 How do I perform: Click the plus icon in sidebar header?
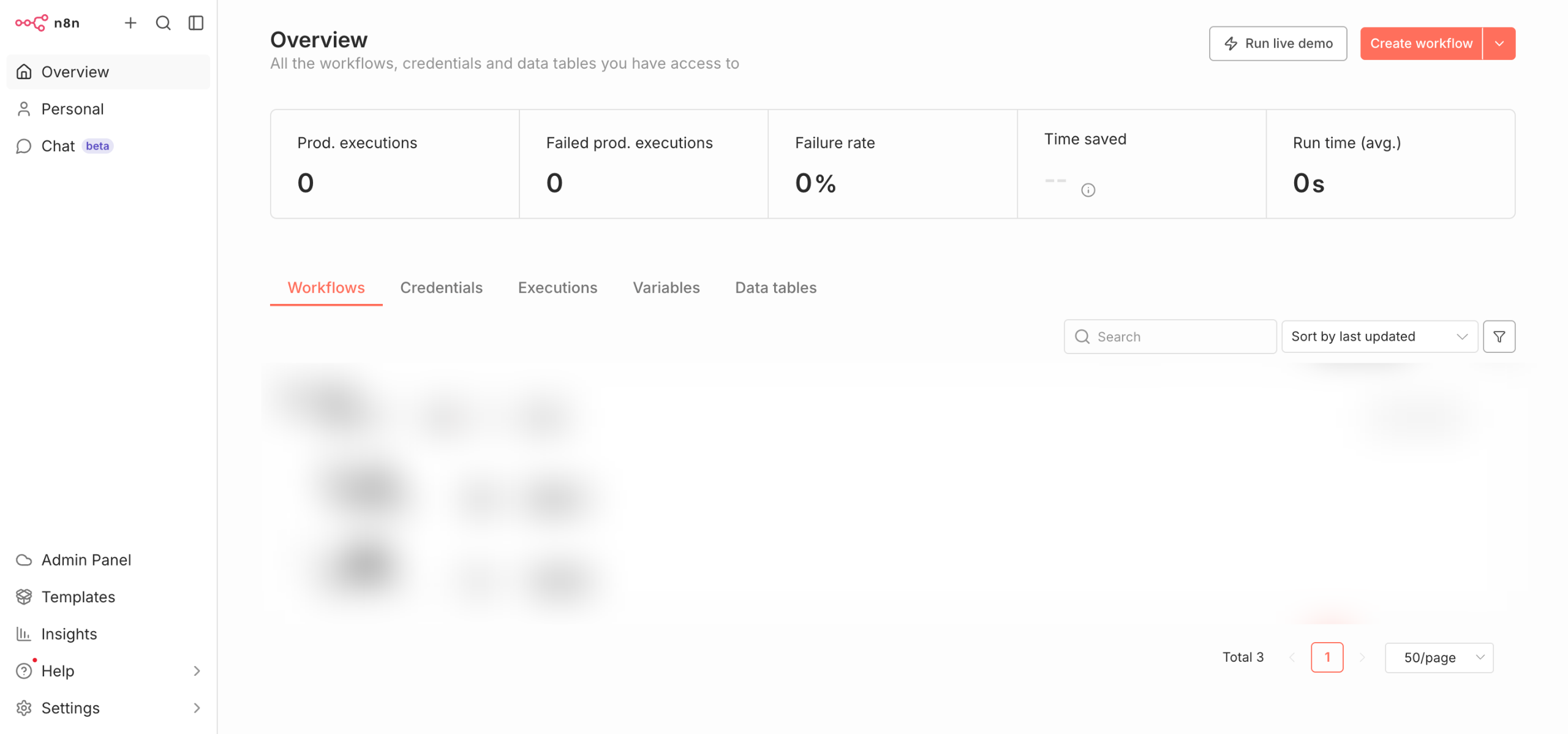click(x=130, y=23)
